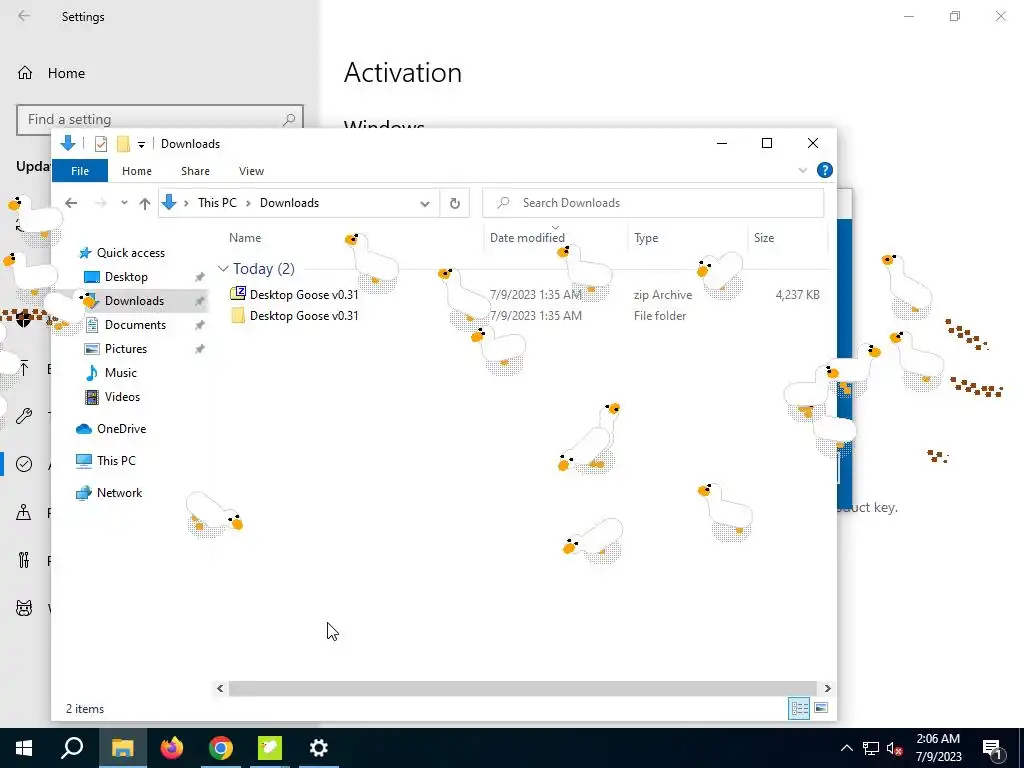Image resolution: width=1024 pixels, height=768 pixels.
Task: Click the Find a setting search box
Action: pos(160,120)
